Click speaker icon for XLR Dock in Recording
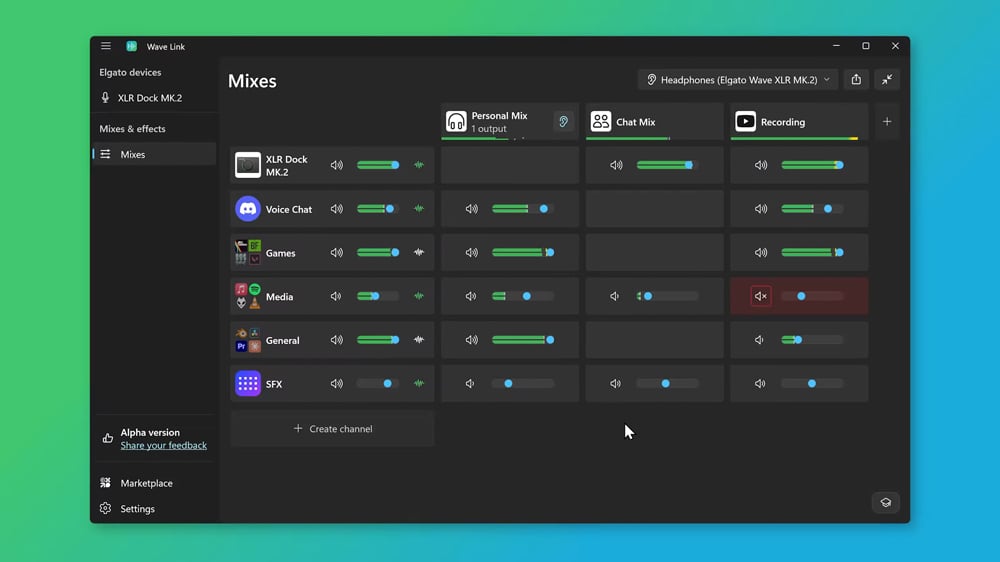 pos(761,165)
